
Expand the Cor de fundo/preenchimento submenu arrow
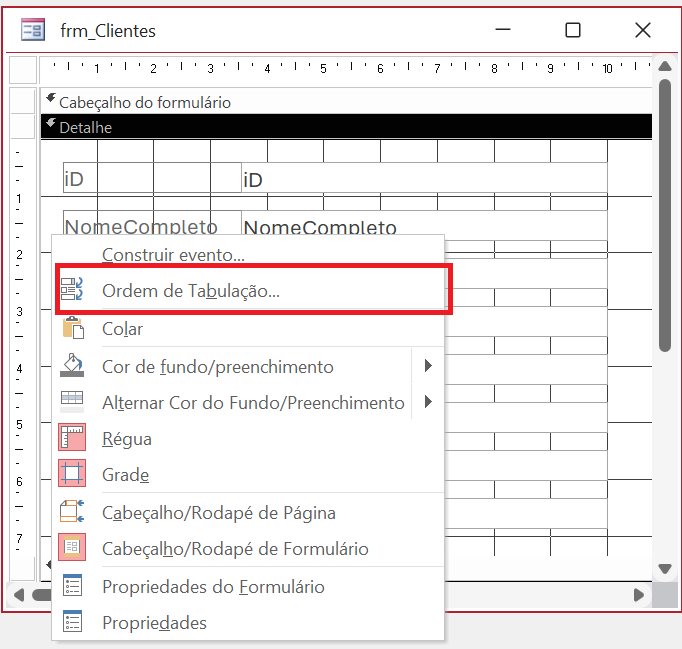(428, 366)
